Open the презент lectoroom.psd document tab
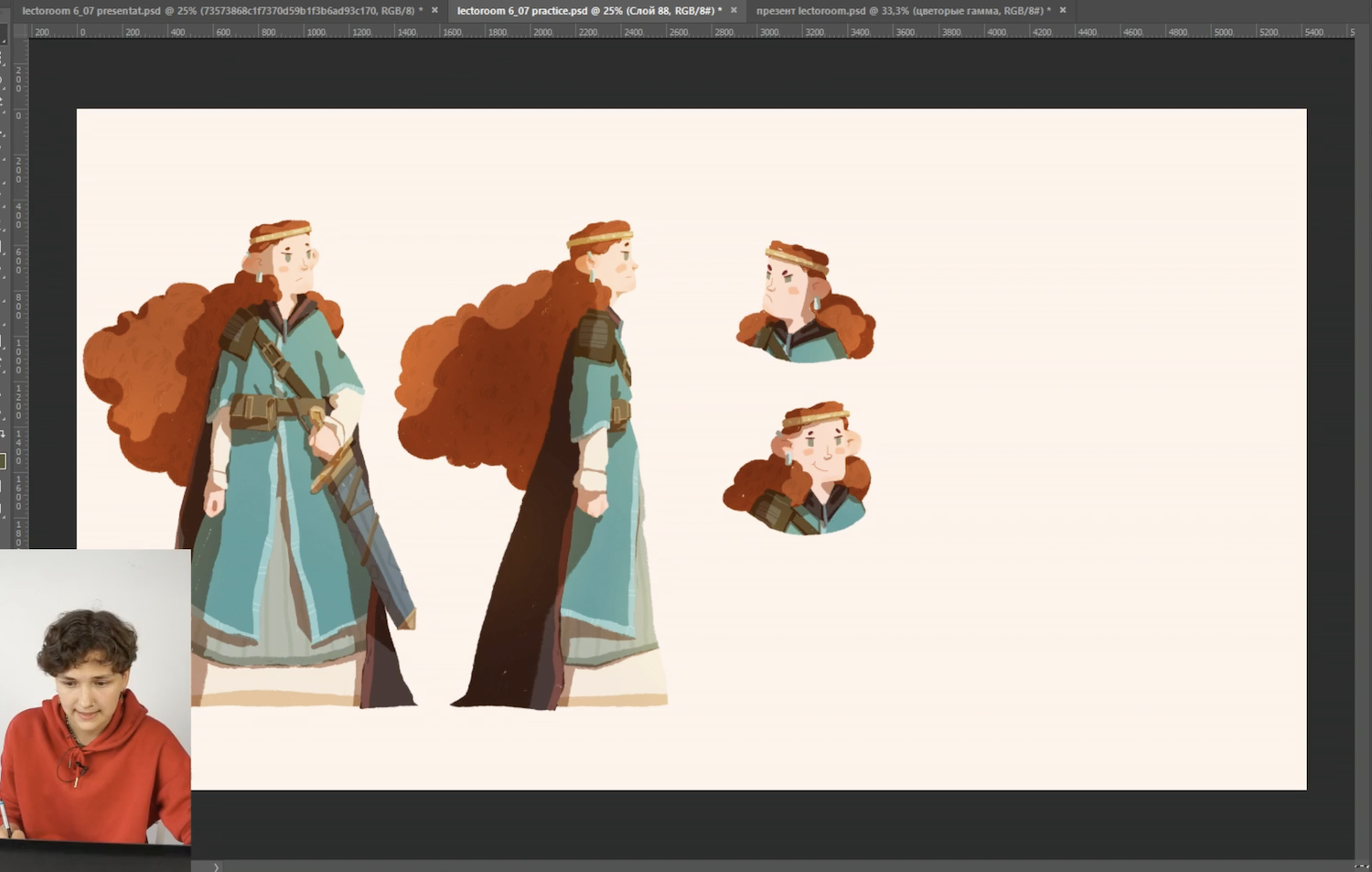This screenshot has height=872, width=1372. coord(902,11)
